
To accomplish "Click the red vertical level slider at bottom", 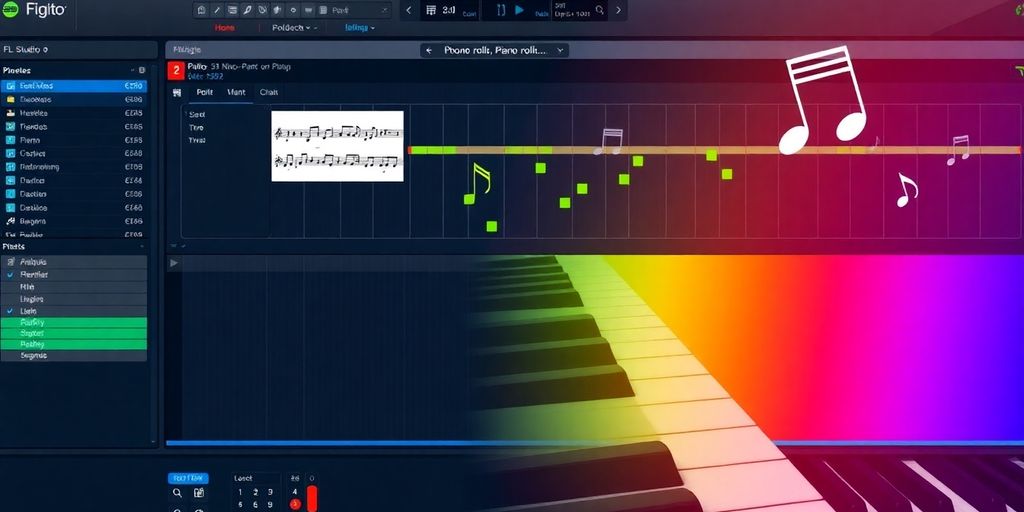I will (311, 498).
